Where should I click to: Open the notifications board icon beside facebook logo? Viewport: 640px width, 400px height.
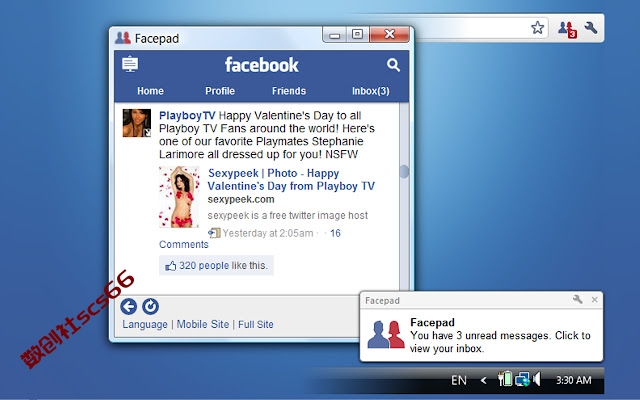click(130, 64)
